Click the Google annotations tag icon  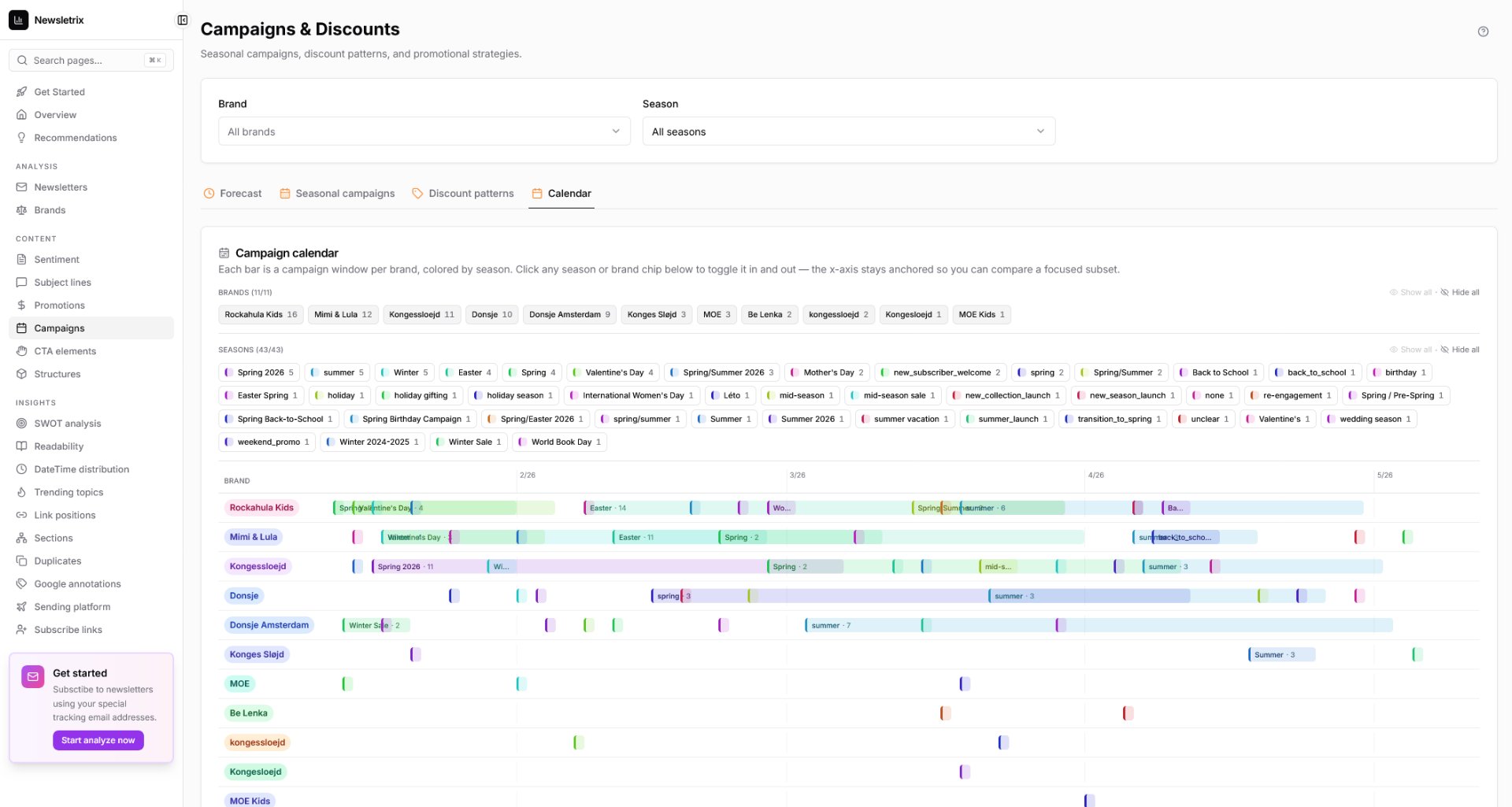click(22, 584)
